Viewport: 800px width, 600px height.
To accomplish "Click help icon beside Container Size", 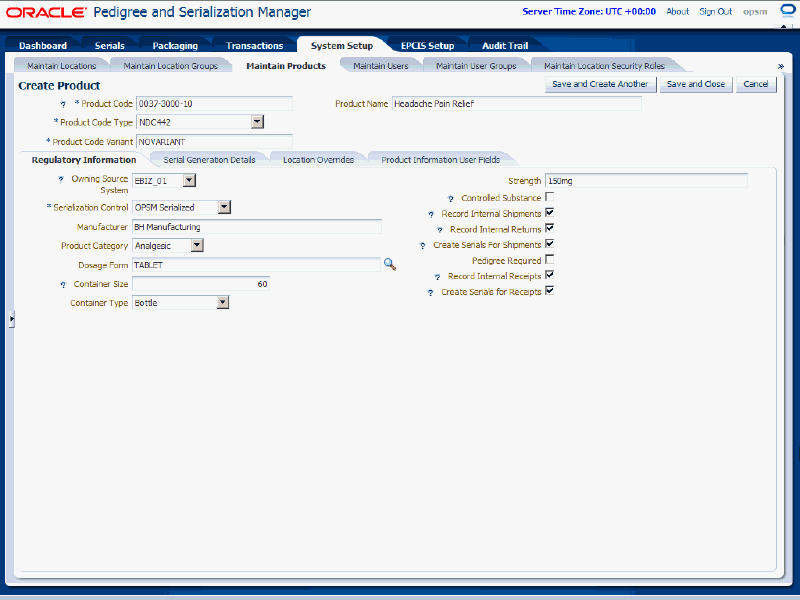I will tap(63, 285).
